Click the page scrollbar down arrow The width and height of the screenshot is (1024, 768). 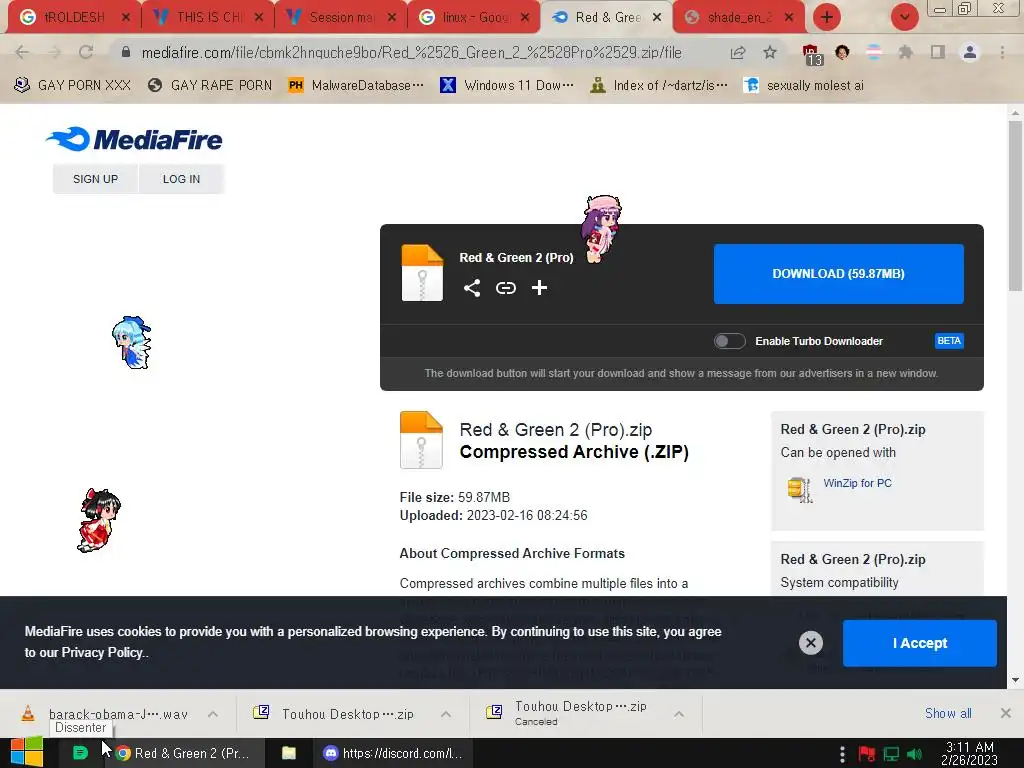point(1015,680)
